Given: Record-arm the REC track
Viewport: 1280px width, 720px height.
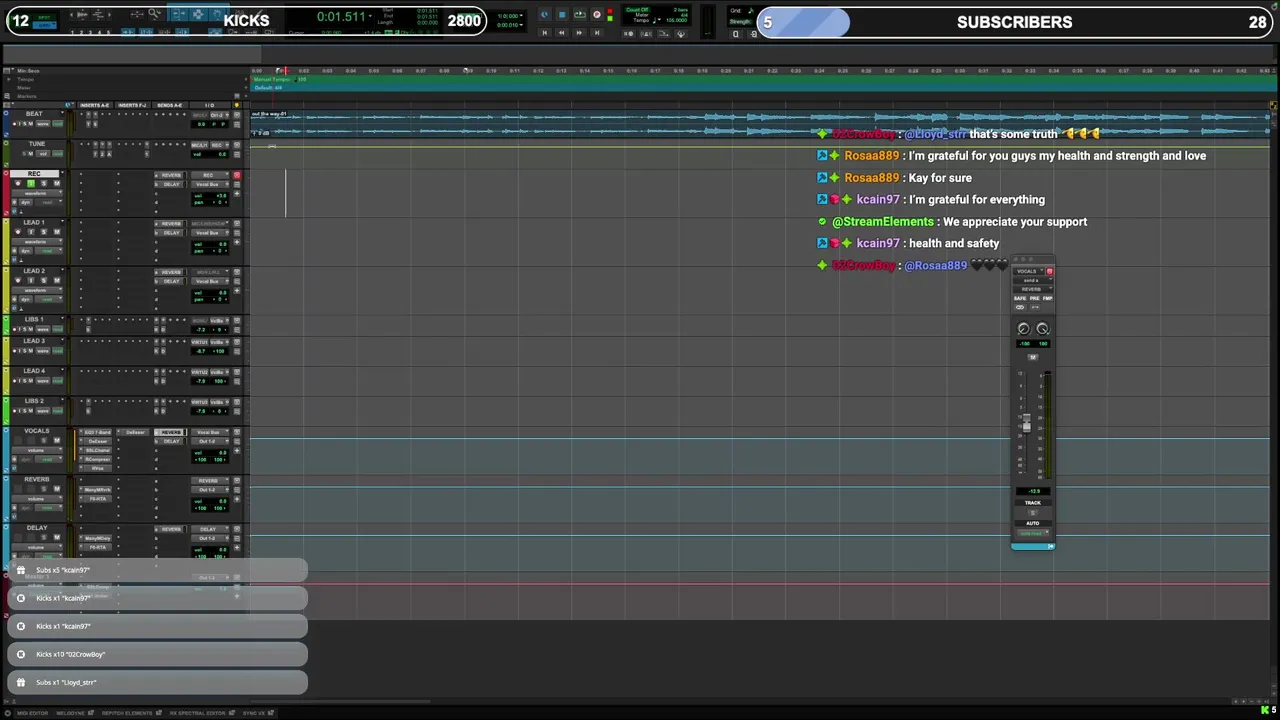Looking at the screenshot, I should (x=18, y=183).
